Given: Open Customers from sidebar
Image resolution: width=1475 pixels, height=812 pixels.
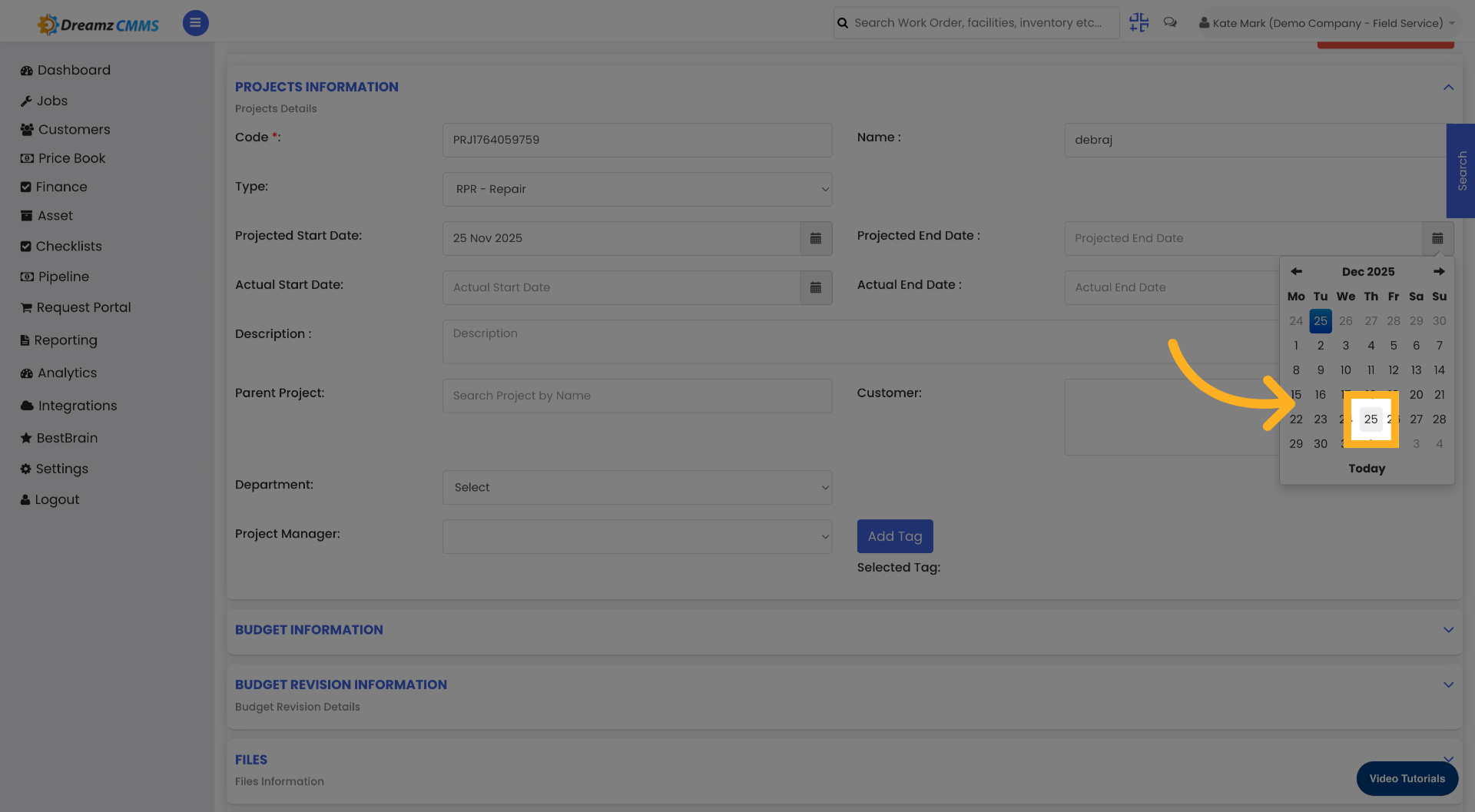Looking at the screenshot, I should 66,129.
